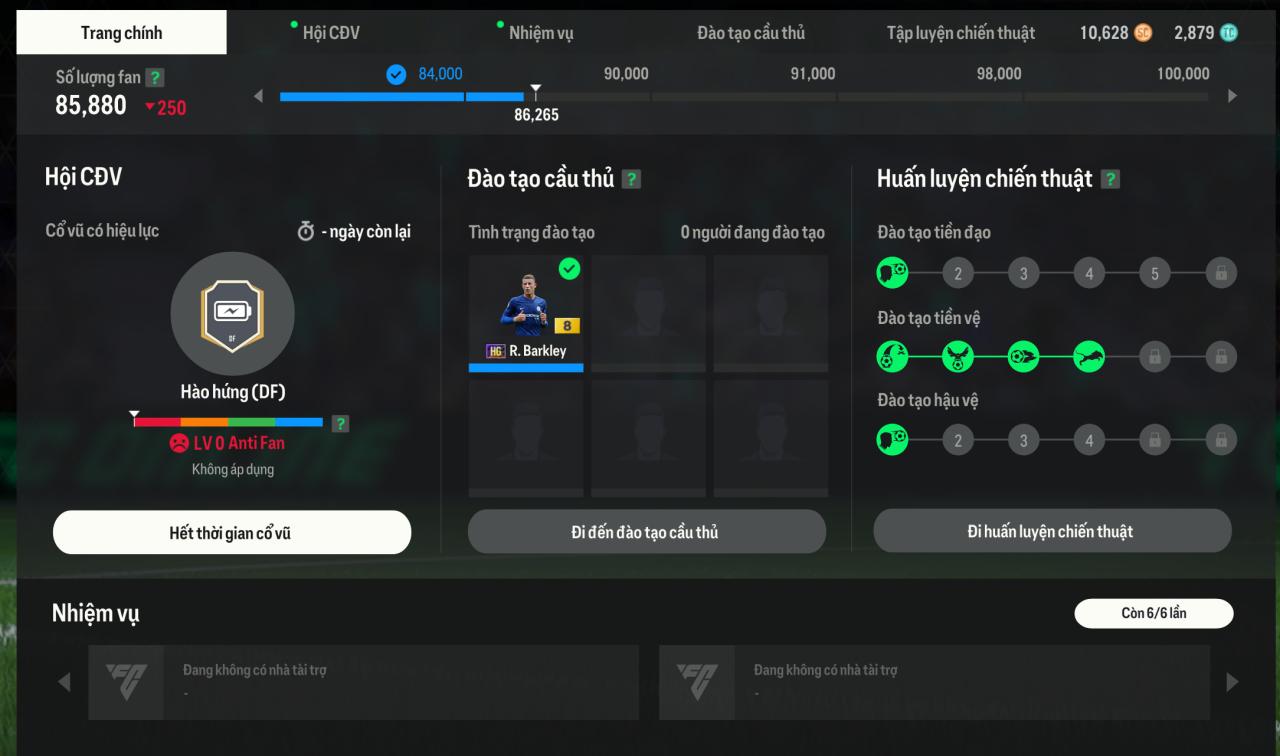Select the first Đào tạo tiền đạo training node
The height and width of the screenshot is (756, 1280).
(x=892, y=273)
